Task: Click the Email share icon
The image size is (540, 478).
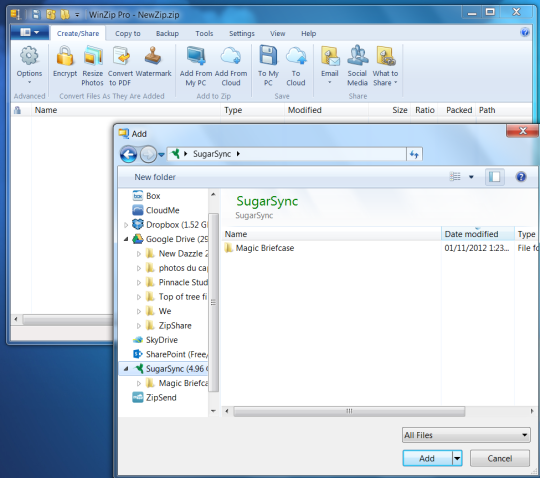Action: (330, 56)
